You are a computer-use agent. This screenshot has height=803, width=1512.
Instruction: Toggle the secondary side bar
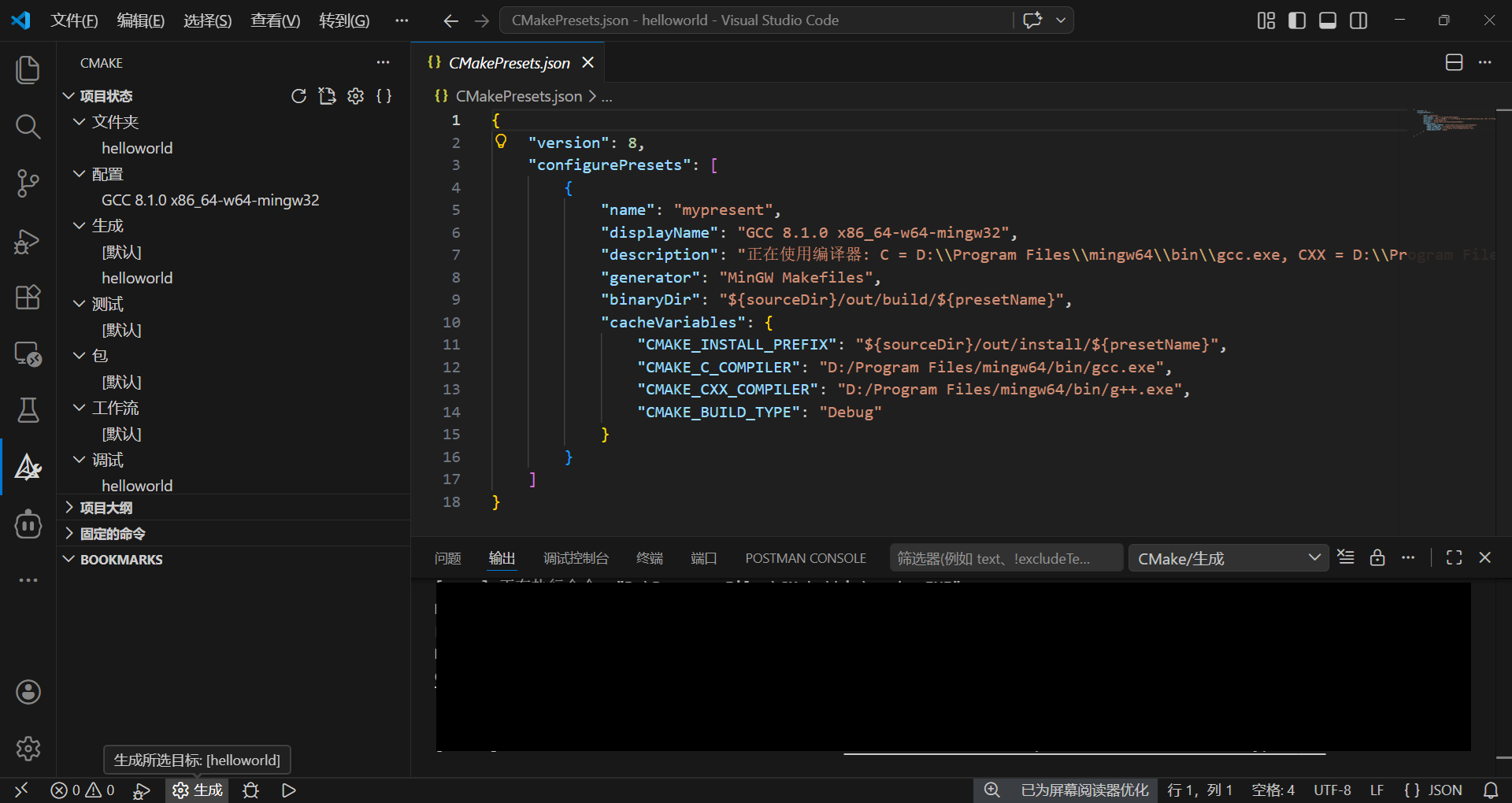[x=1358, y=20]
